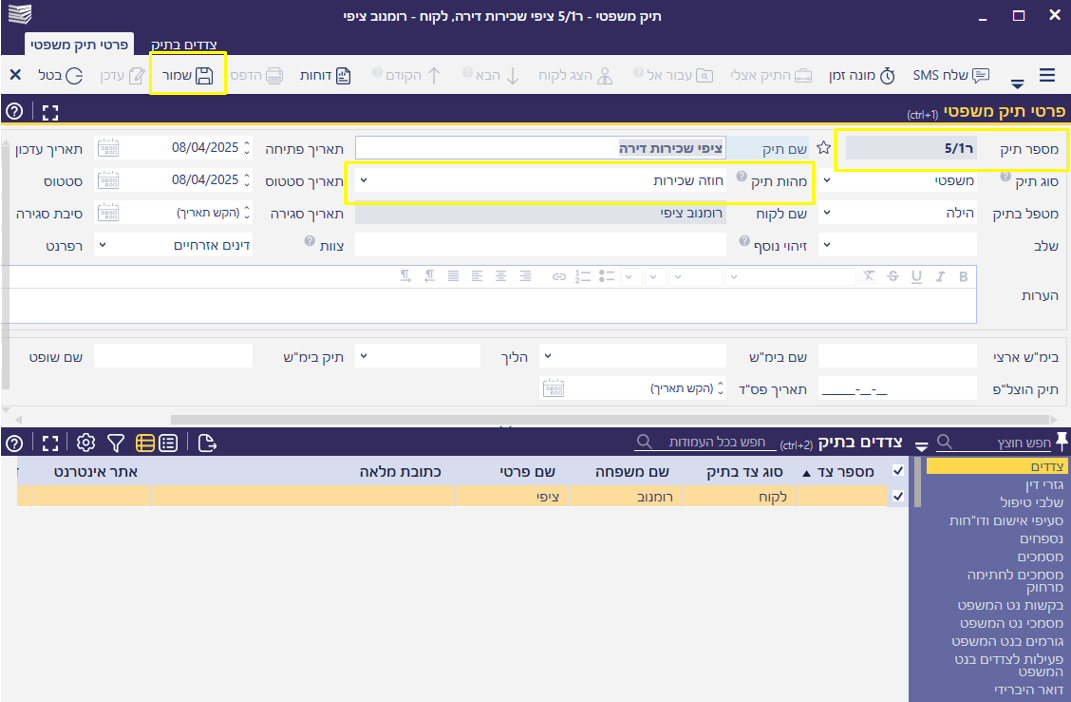The width and height of the screenshot is (1071, 702).
Task: Click the Edit (עדכן) pencil icon
Action: [x=137, y=75]
